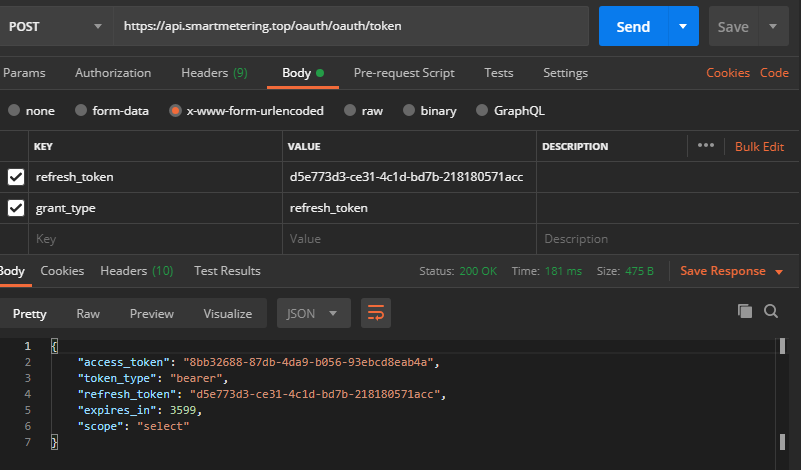The height and width of the screenshot is (470, 801).
Task: Click the d5e773d3 refresh token value cell
Action: tap(409, 177)
